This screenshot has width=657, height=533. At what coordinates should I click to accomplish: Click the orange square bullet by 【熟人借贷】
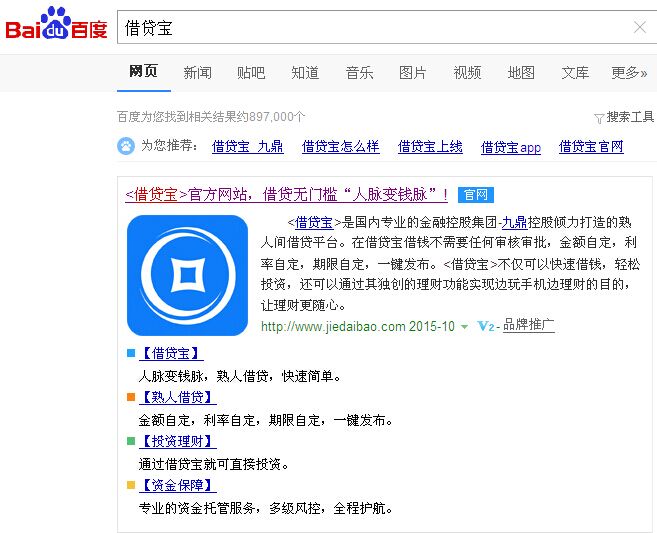[x=131, y=397]
